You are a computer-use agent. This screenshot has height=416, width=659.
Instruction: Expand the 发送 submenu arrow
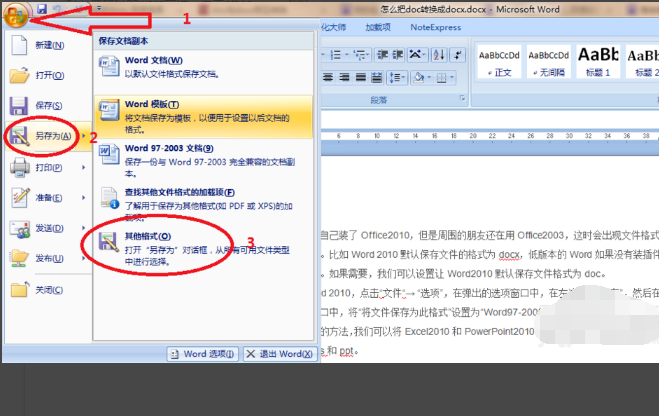pyautogui.click(x=84, y=228)
